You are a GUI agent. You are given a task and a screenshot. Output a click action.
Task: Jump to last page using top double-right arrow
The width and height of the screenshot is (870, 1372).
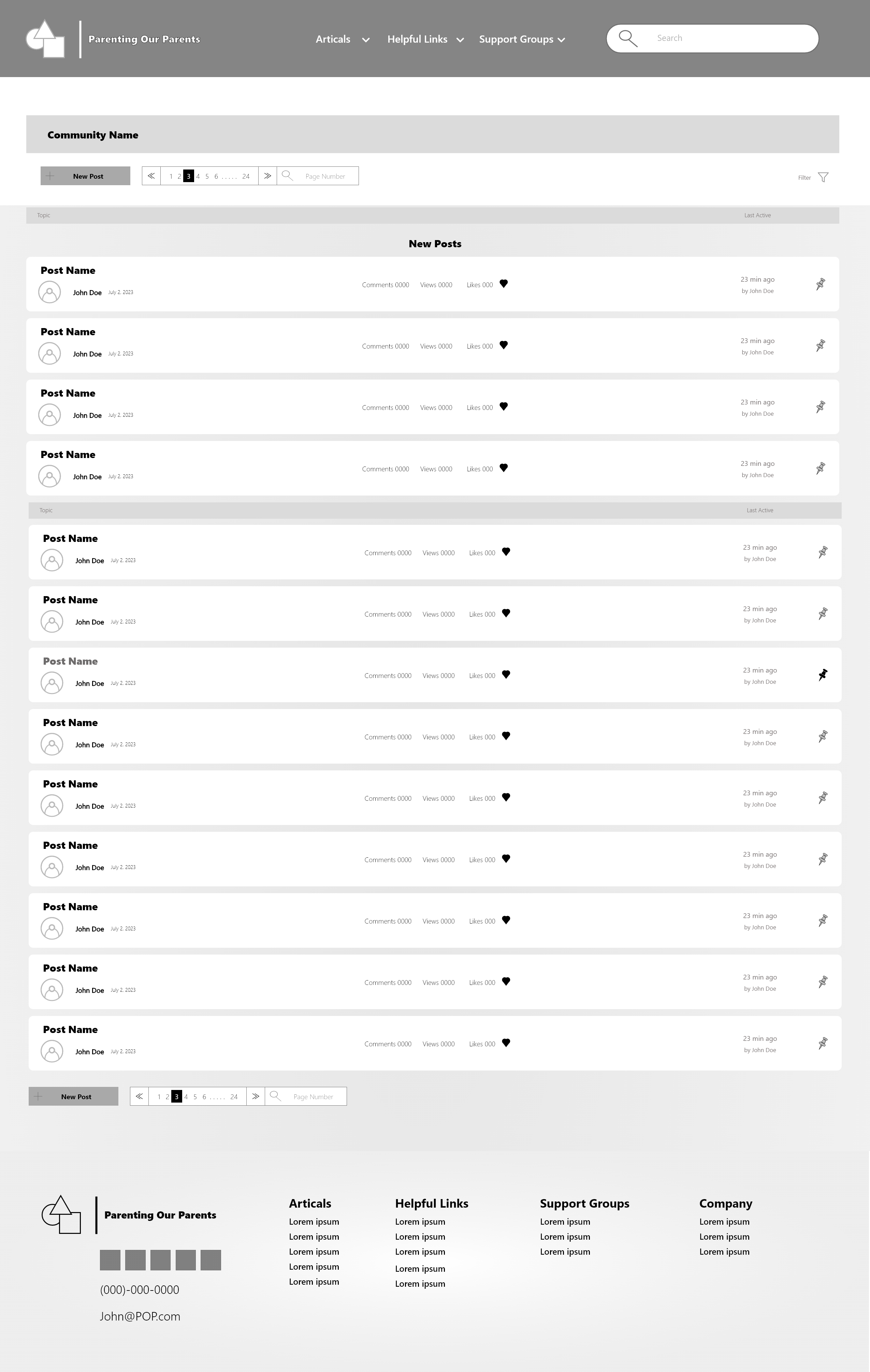(267, 176)
